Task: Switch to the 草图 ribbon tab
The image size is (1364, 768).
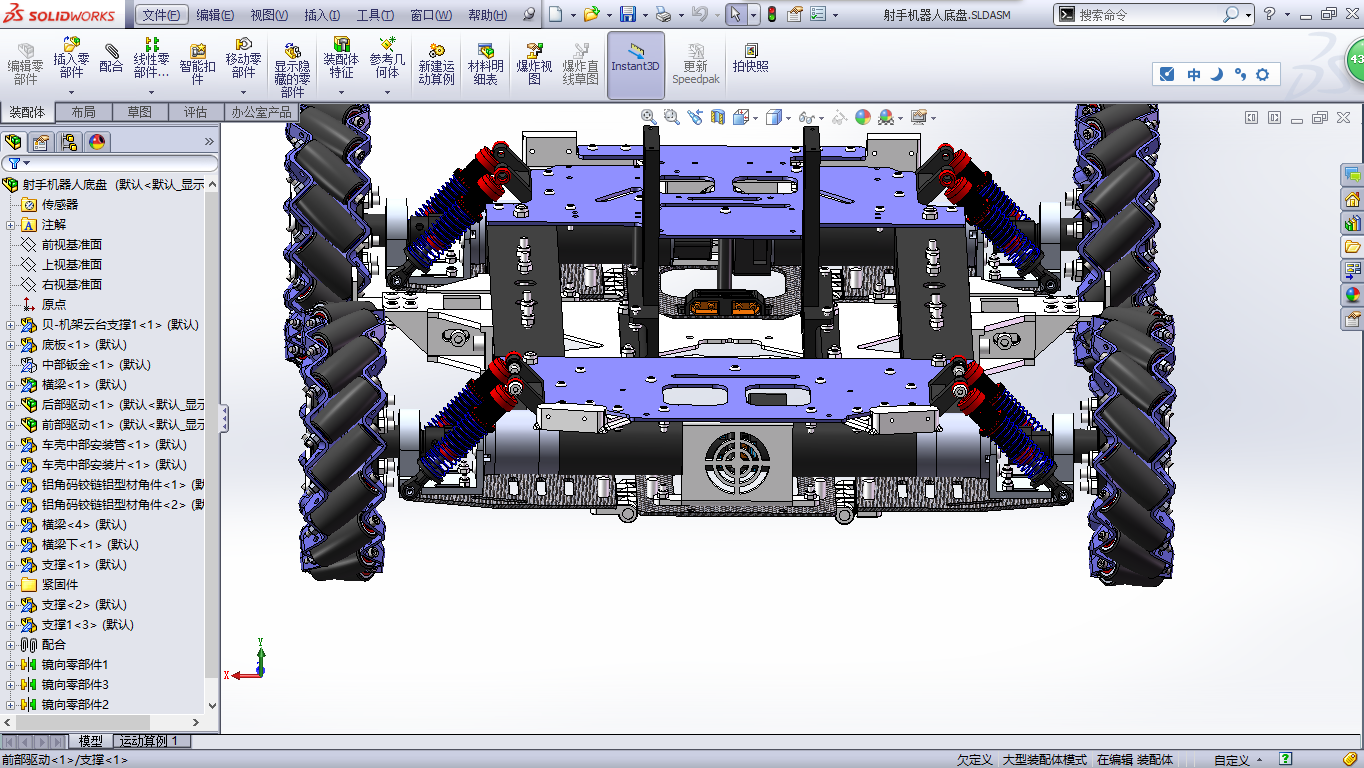Action: (x=140, y=112)
